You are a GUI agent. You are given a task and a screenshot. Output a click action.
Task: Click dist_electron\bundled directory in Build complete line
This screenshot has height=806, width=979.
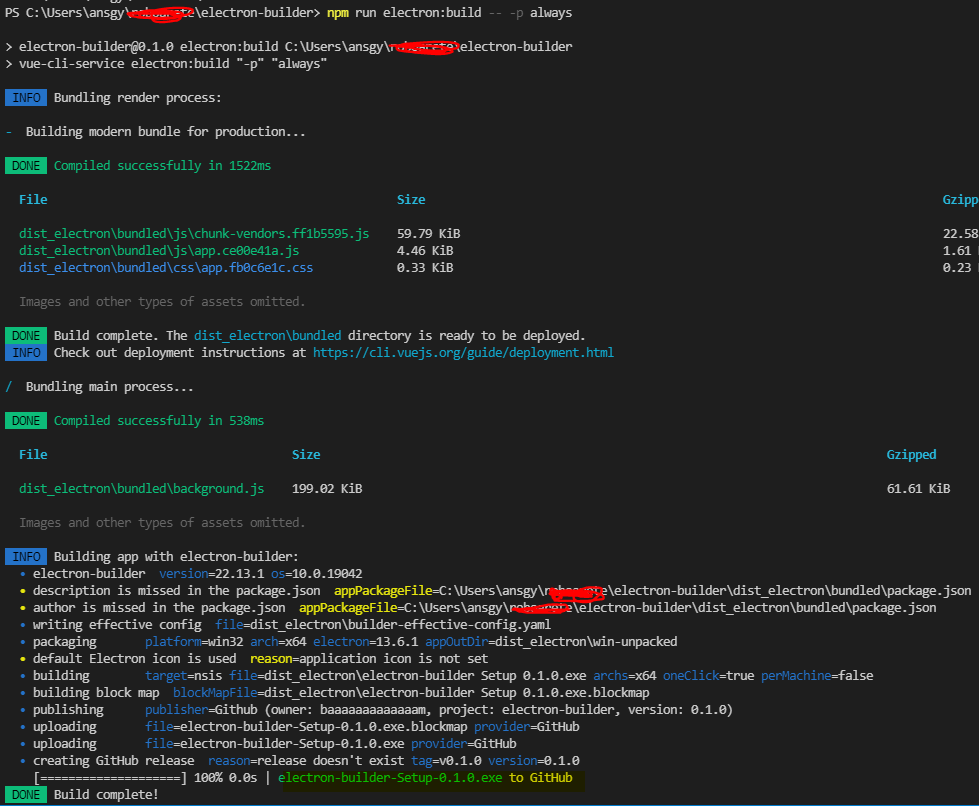[268, 336]
